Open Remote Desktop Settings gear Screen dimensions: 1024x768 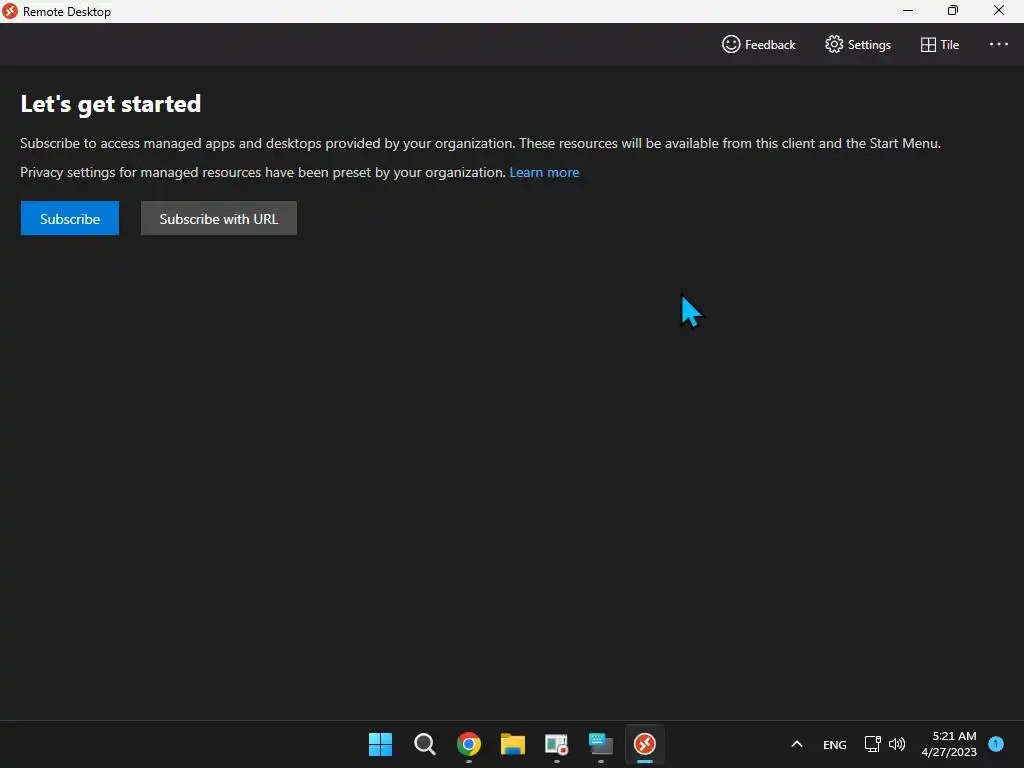pos(857,44)
